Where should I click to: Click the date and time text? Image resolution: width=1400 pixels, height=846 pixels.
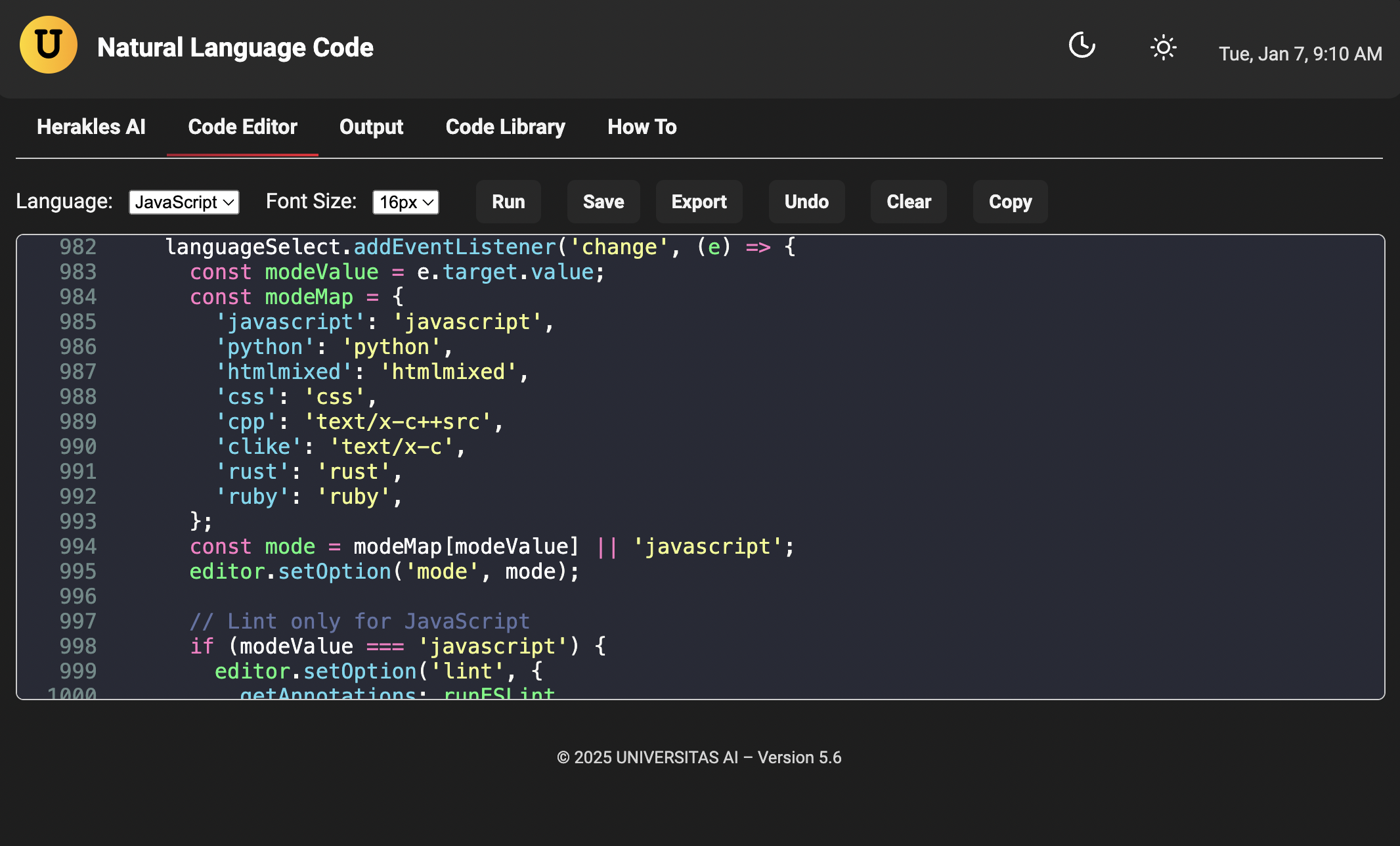[1300, 54]
